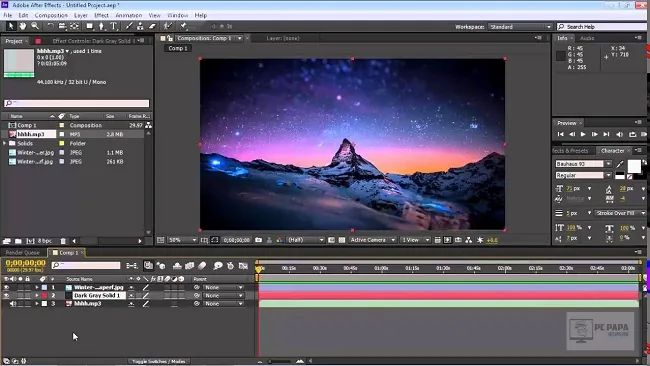
Task: Mute audio of bhhh.mp3 layer
Action: (x=13, y=304)
